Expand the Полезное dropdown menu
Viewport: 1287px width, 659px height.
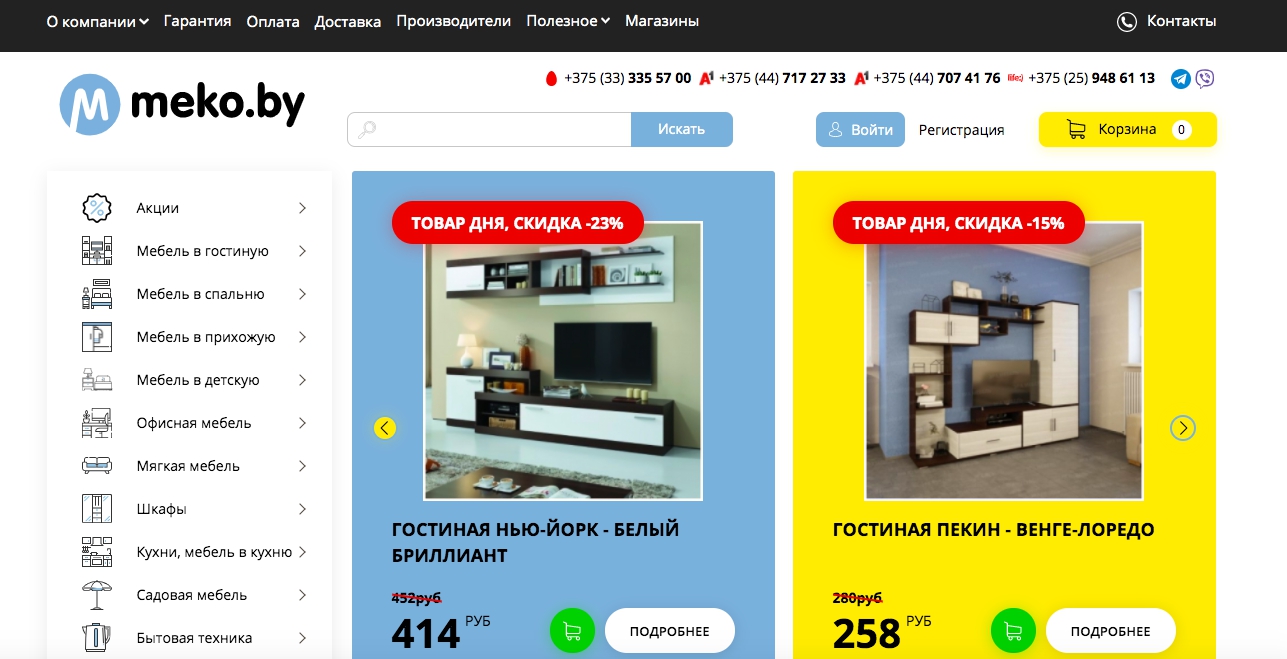(x=568, y=21)
